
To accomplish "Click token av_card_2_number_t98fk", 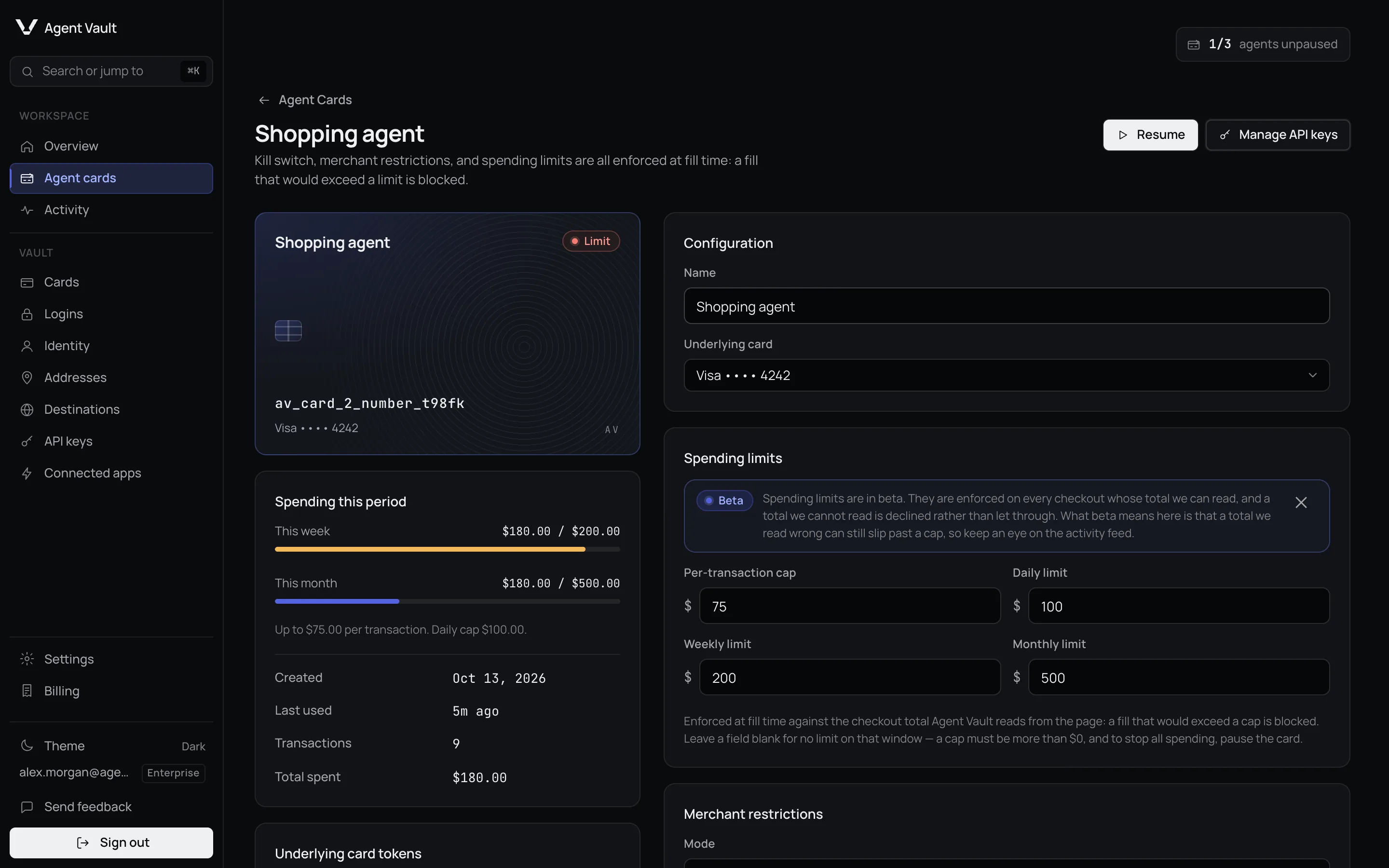I will tap(369, 404).
